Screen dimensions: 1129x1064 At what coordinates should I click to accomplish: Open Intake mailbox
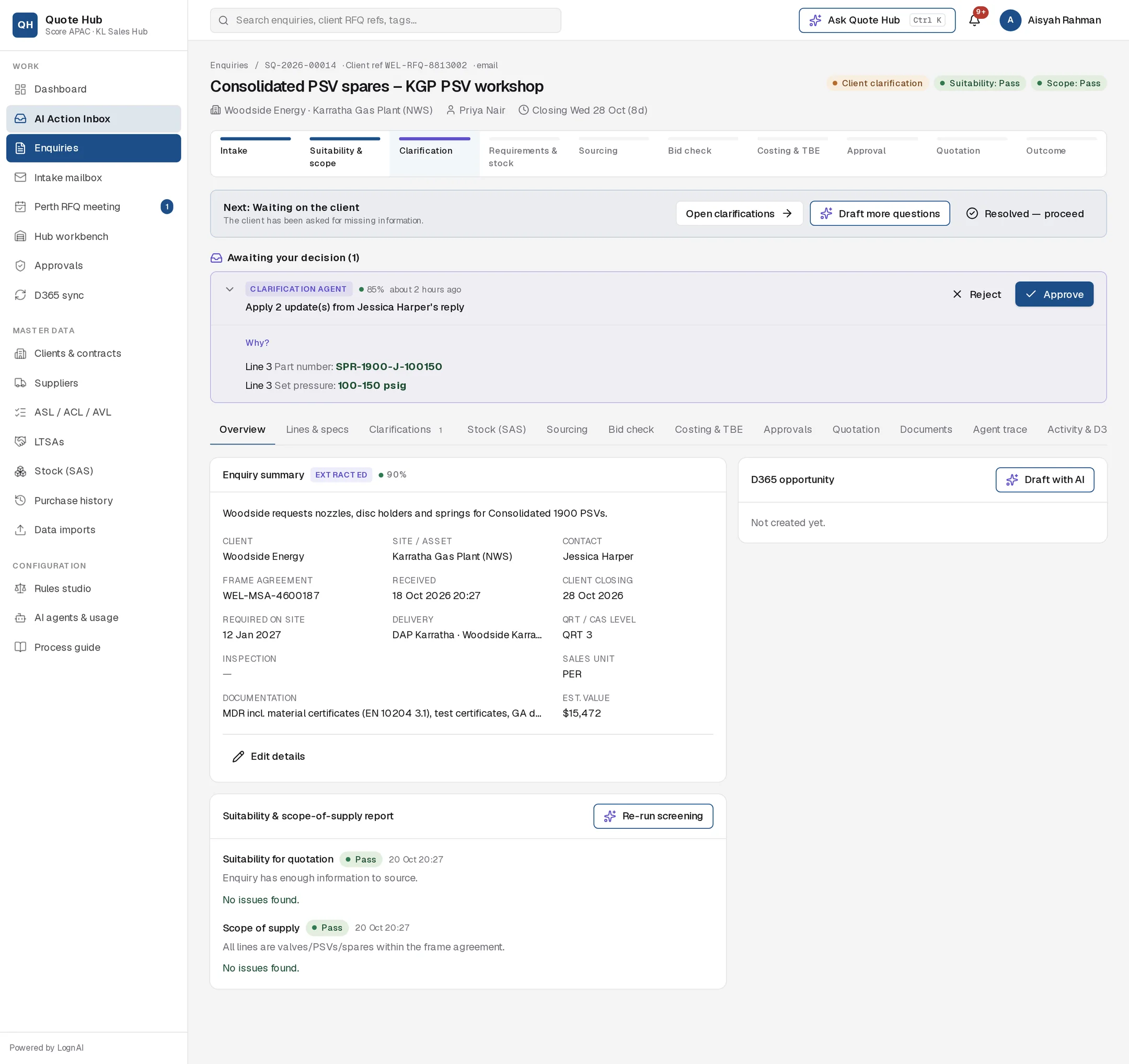[x=94, y=178]
